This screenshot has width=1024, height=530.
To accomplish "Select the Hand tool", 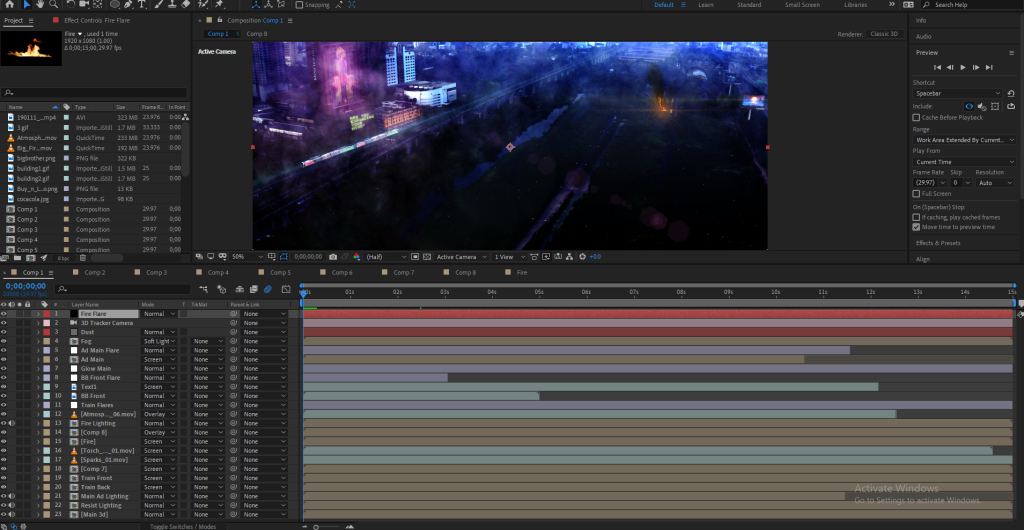I will (x=42, y=5).
